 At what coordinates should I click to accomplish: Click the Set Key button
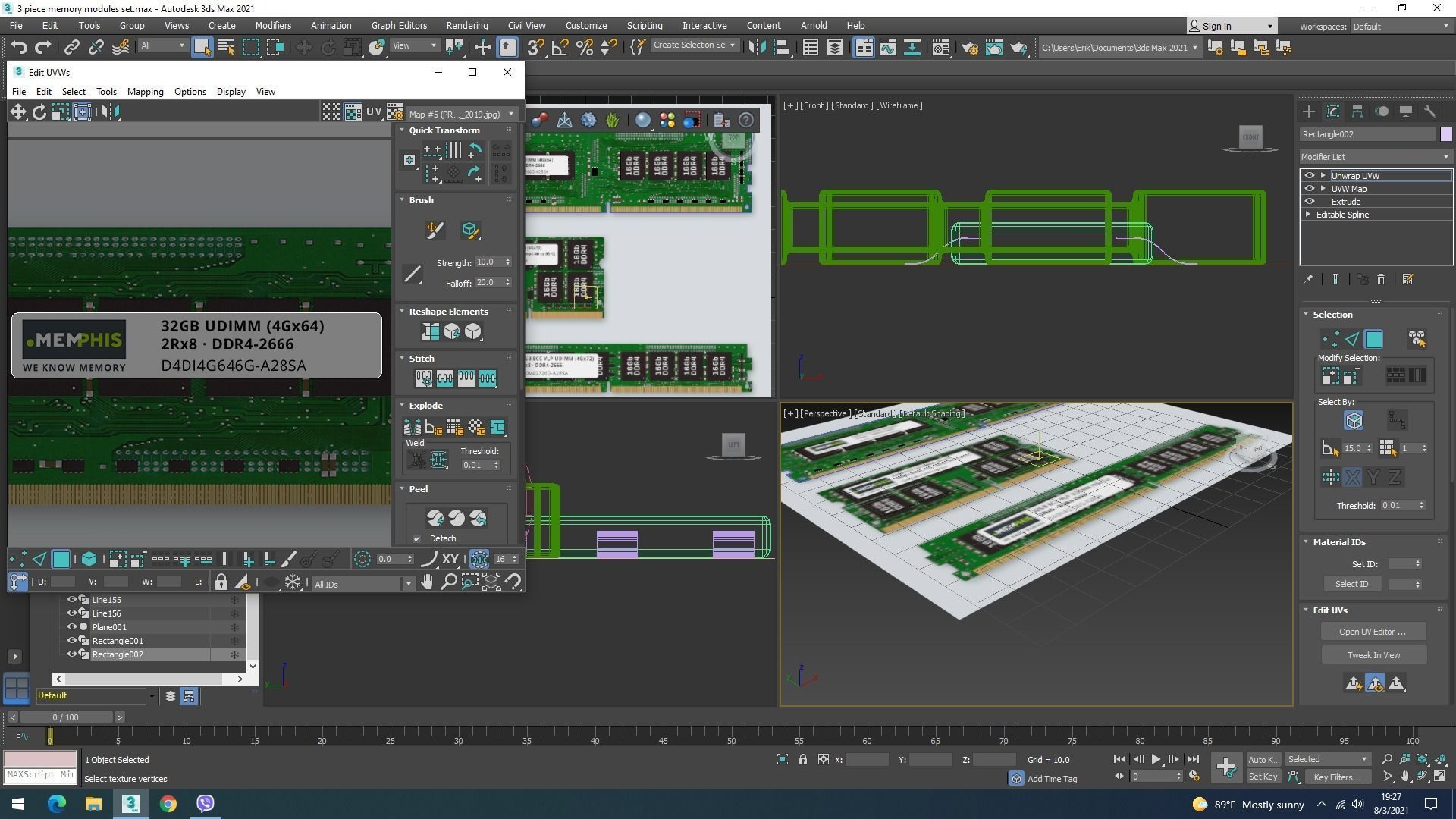point(1263,777)
